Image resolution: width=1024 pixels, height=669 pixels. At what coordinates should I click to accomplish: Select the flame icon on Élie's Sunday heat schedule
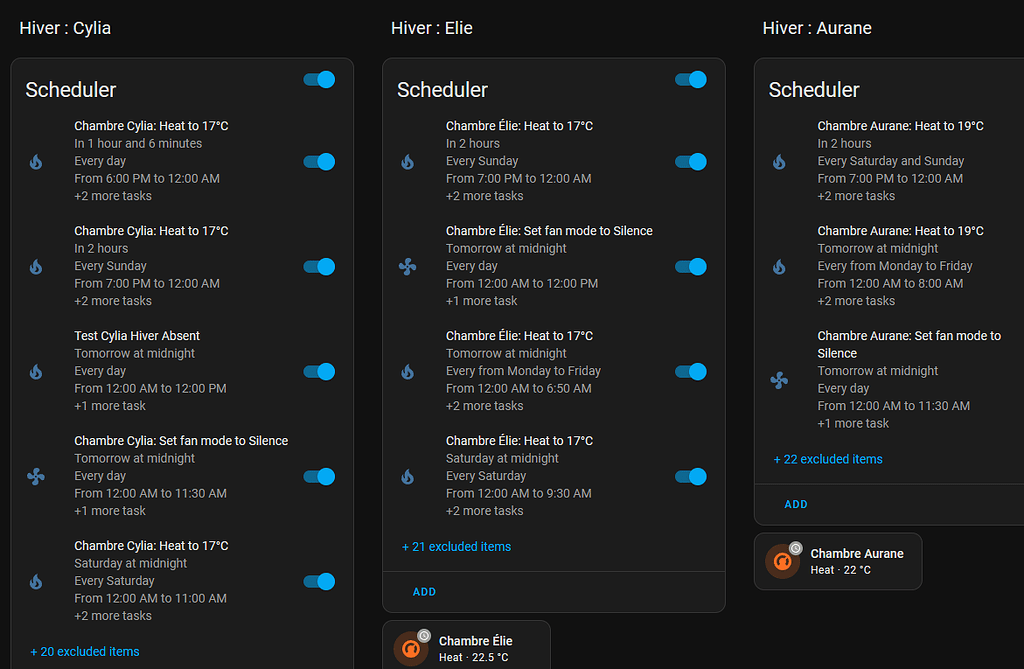(408, 162)
